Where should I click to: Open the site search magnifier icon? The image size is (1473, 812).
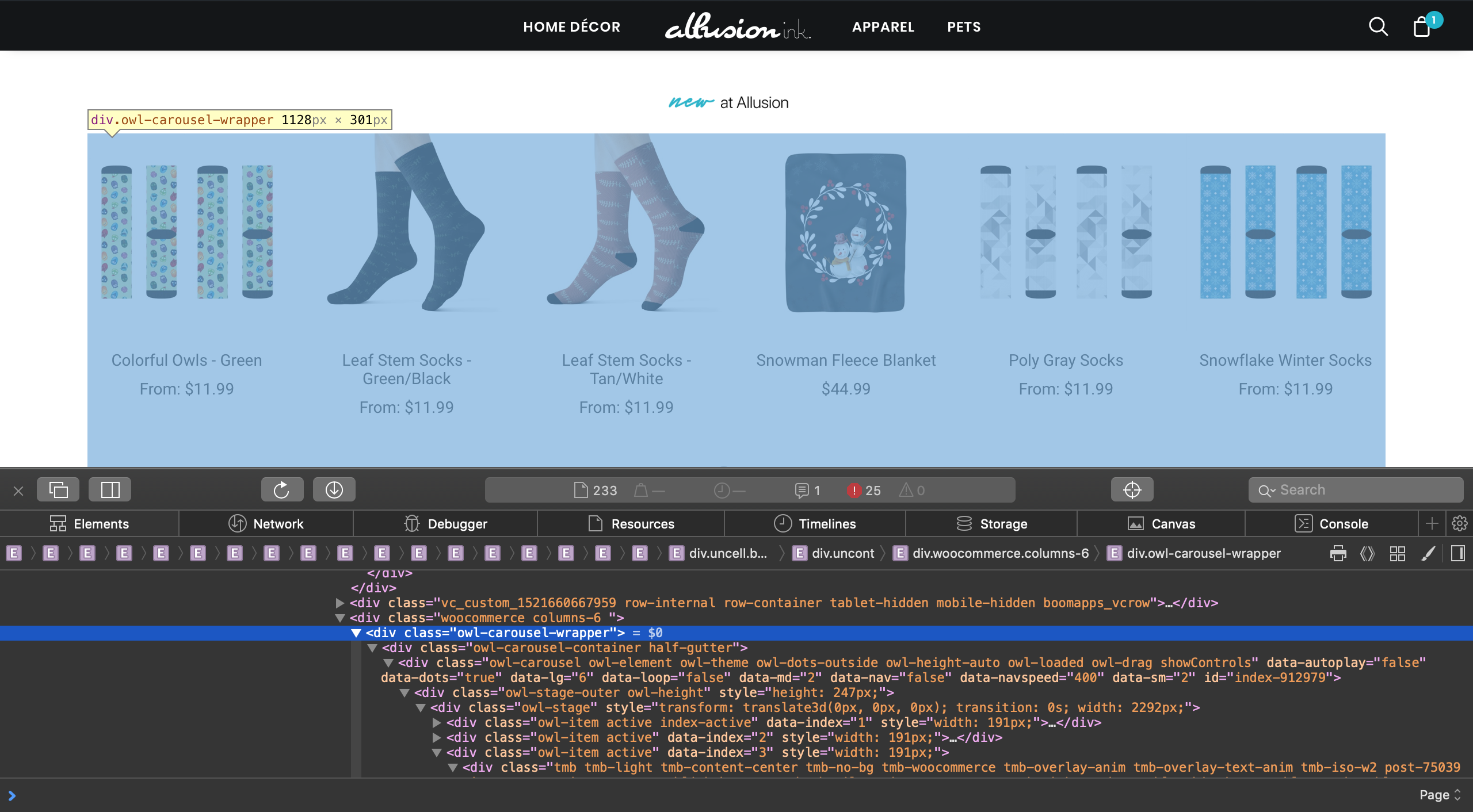1378,26
